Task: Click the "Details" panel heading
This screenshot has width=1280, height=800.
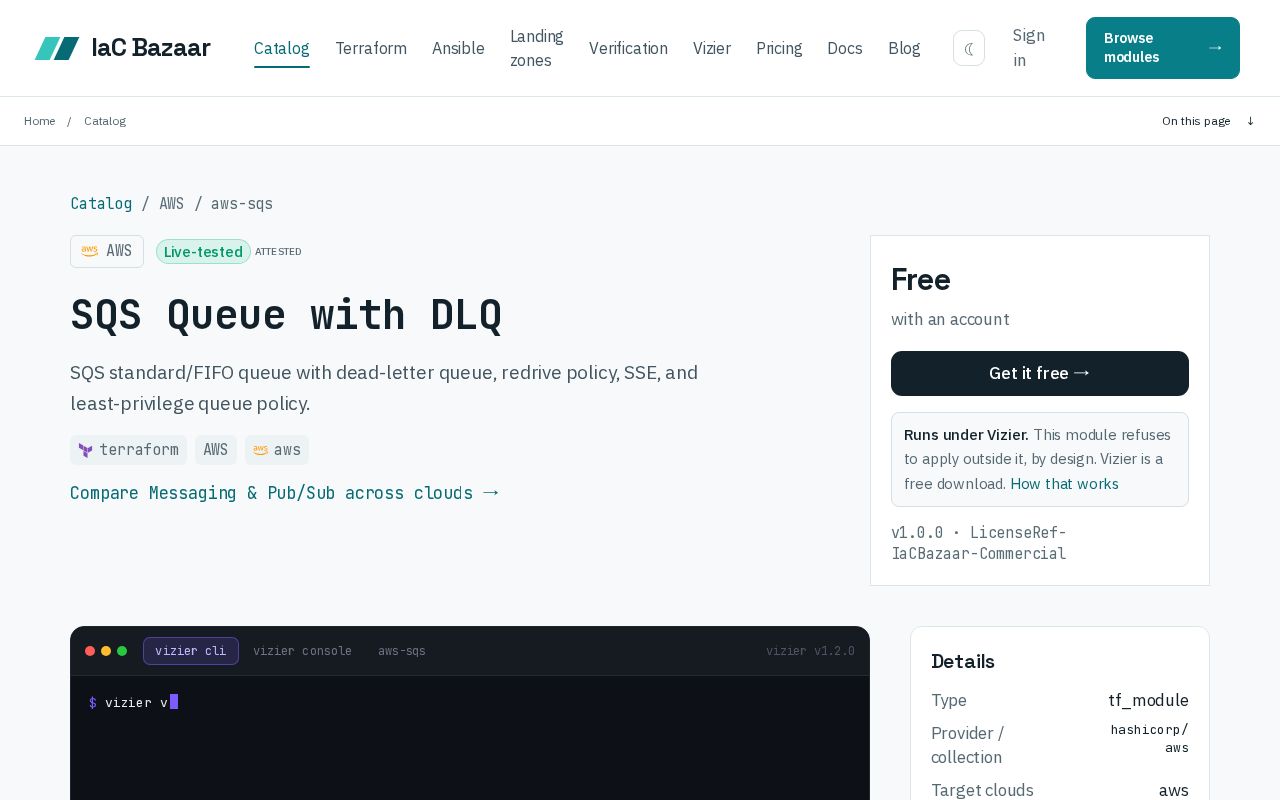Action: (x=963, y=661)
